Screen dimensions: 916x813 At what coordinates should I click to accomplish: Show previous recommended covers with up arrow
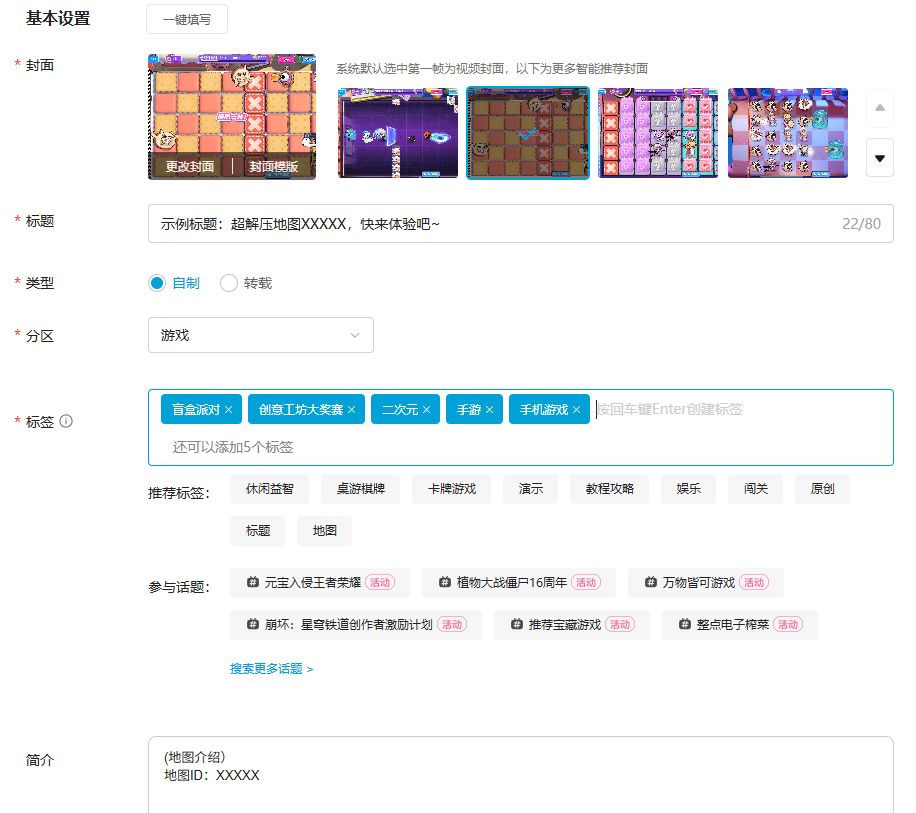880,108
